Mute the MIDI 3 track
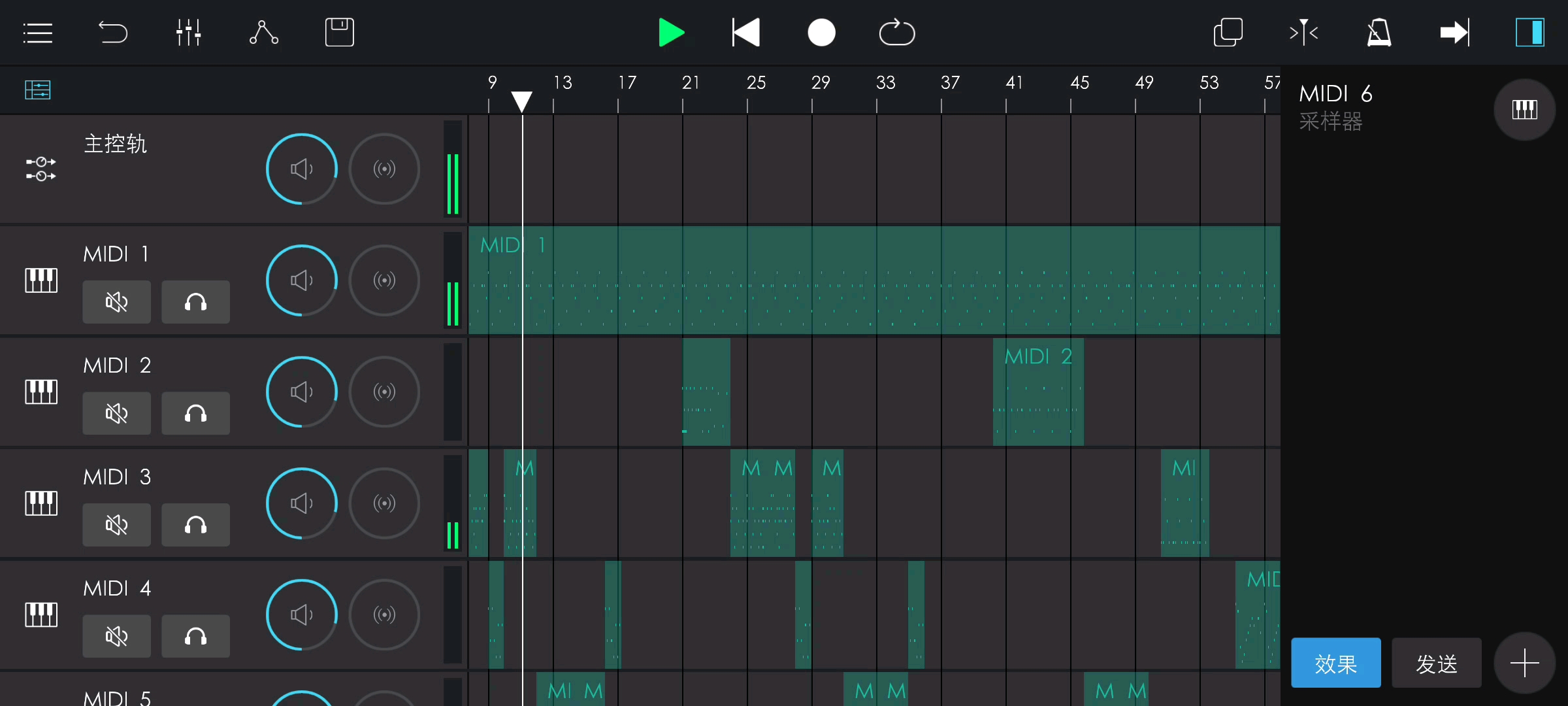The width and height of the screenshot is (1568, 706). 116,525
